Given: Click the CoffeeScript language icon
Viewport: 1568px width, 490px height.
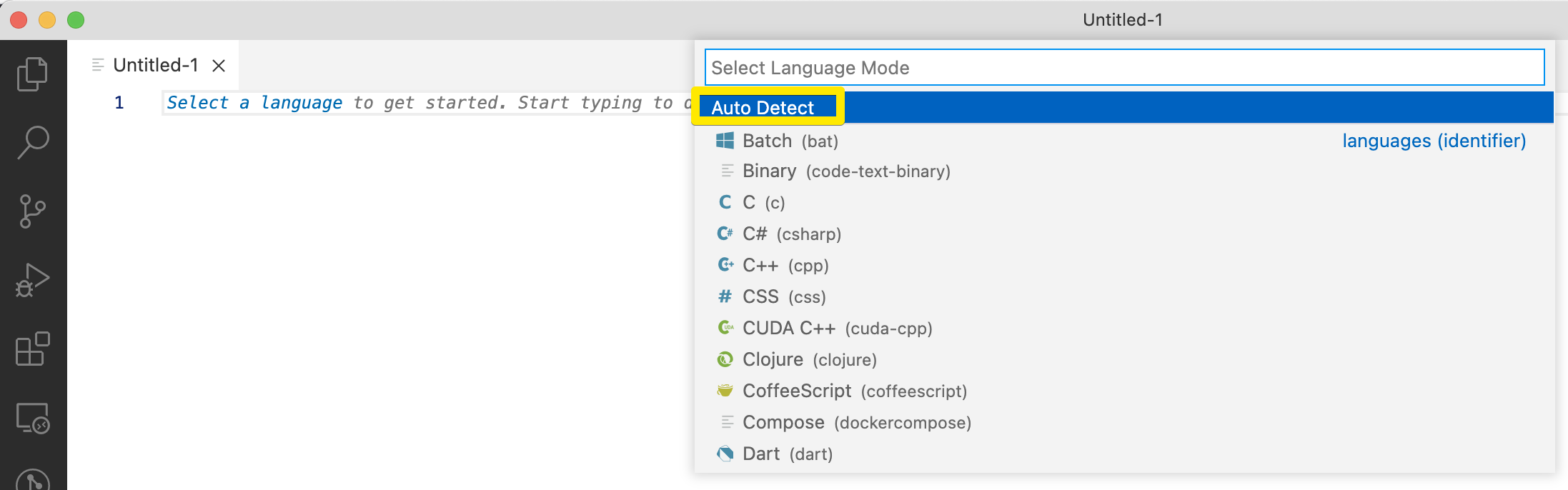Looking at the screenshot, I should pyautogui.click(x=725, y=391).
